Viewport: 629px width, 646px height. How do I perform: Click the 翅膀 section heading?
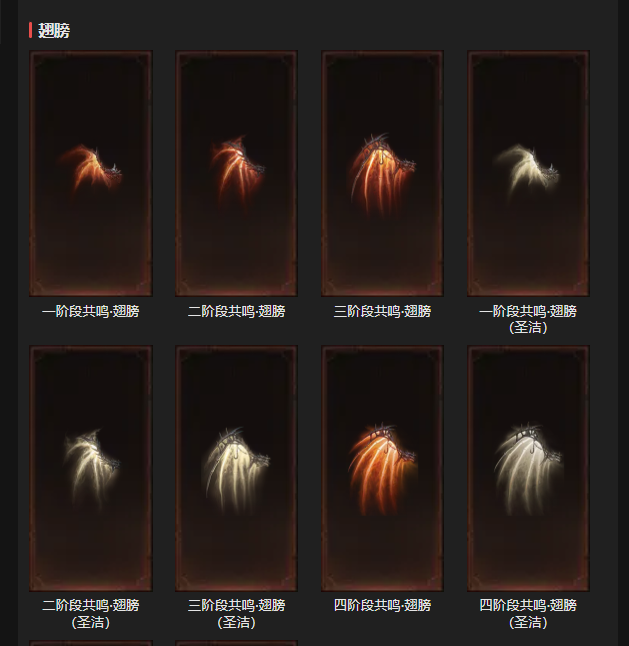pos(54,30)
